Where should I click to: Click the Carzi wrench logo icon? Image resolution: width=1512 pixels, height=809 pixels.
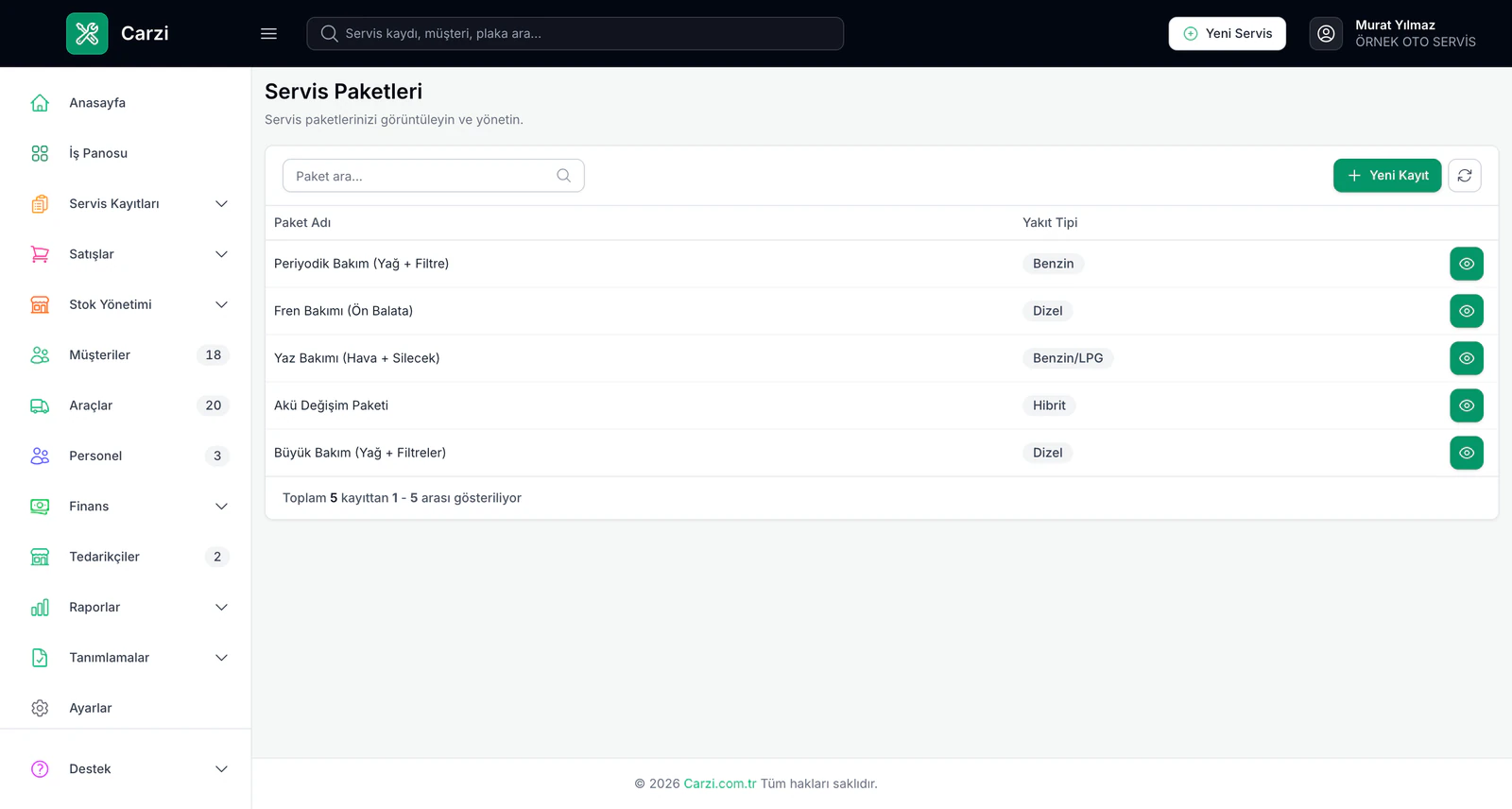point(87,33)
